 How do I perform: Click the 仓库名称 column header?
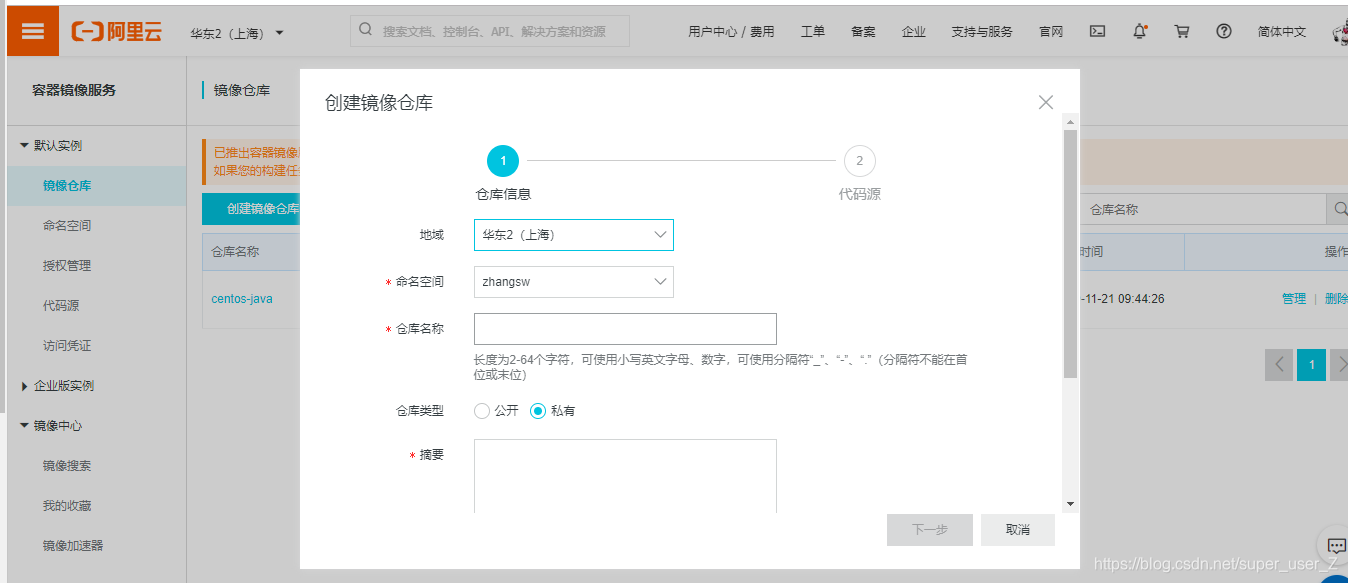(235, 252)
